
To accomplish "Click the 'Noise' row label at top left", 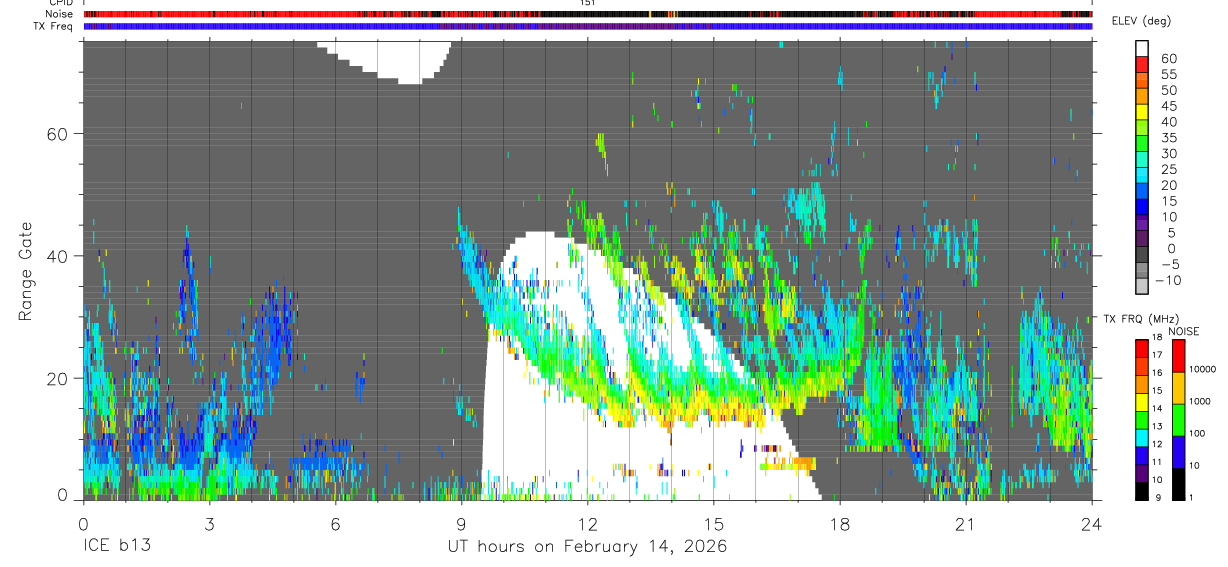I will (x=61, y=14).
